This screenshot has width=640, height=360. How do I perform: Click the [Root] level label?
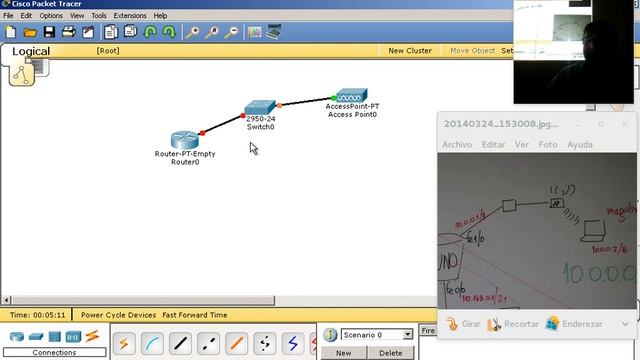point(108,51)
